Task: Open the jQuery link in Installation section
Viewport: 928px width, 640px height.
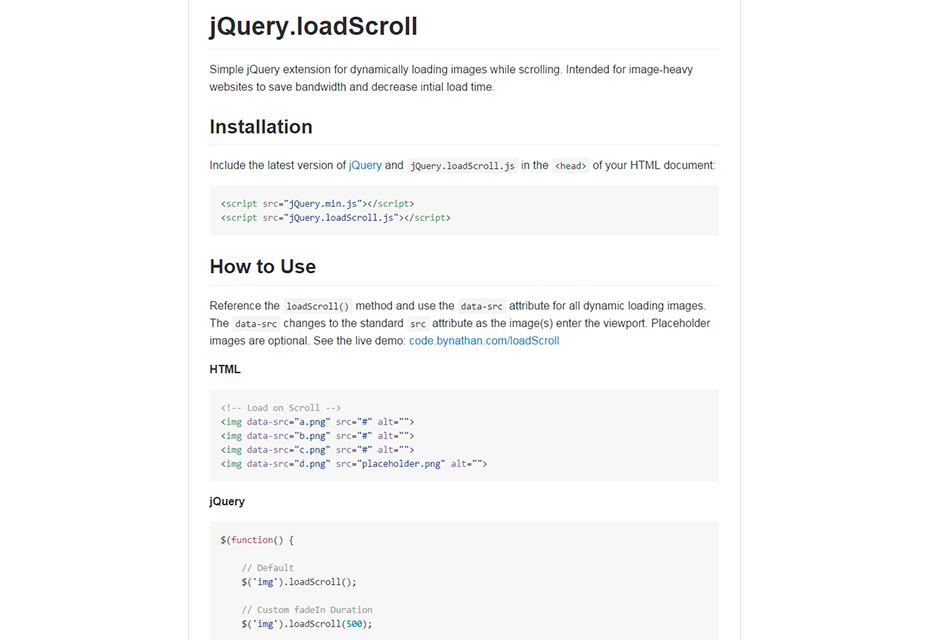Action: (365, 165)
